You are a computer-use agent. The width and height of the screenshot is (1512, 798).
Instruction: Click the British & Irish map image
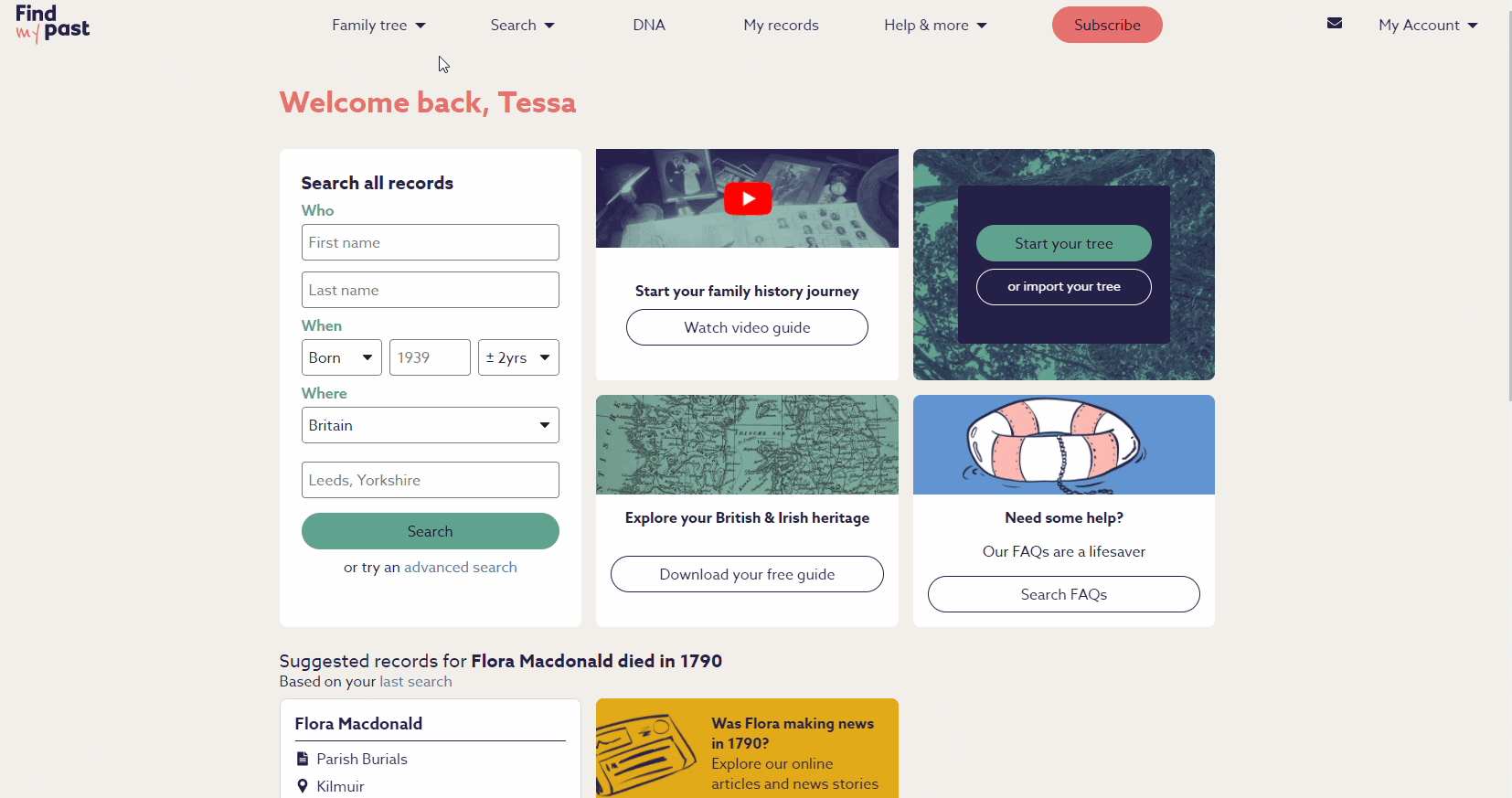747,444
